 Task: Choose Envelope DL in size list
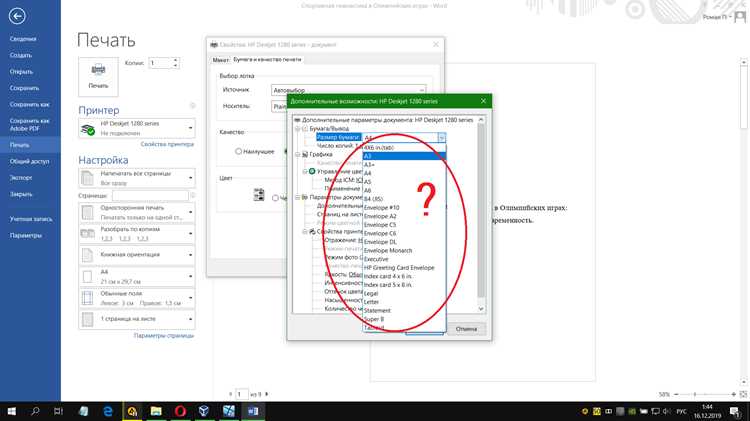404,242
